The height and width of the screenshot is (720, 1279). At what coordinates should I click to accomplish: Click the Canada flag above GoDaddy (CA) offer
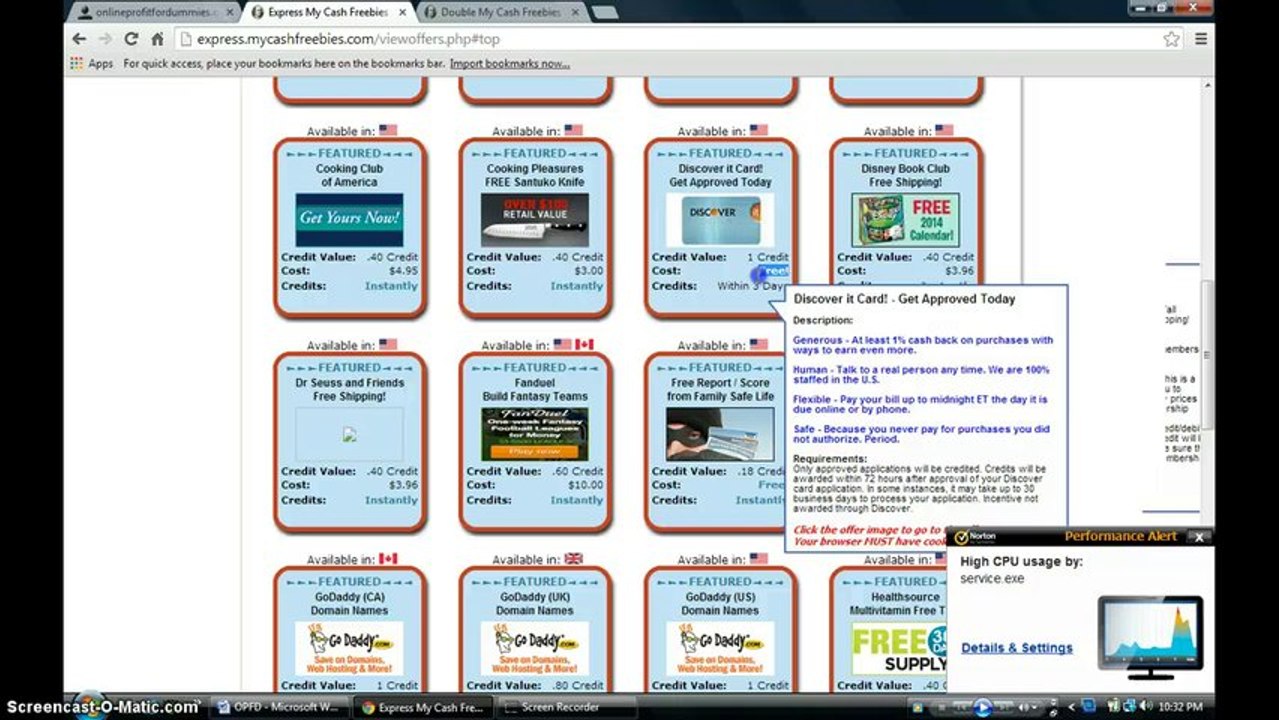coord(388,558)
